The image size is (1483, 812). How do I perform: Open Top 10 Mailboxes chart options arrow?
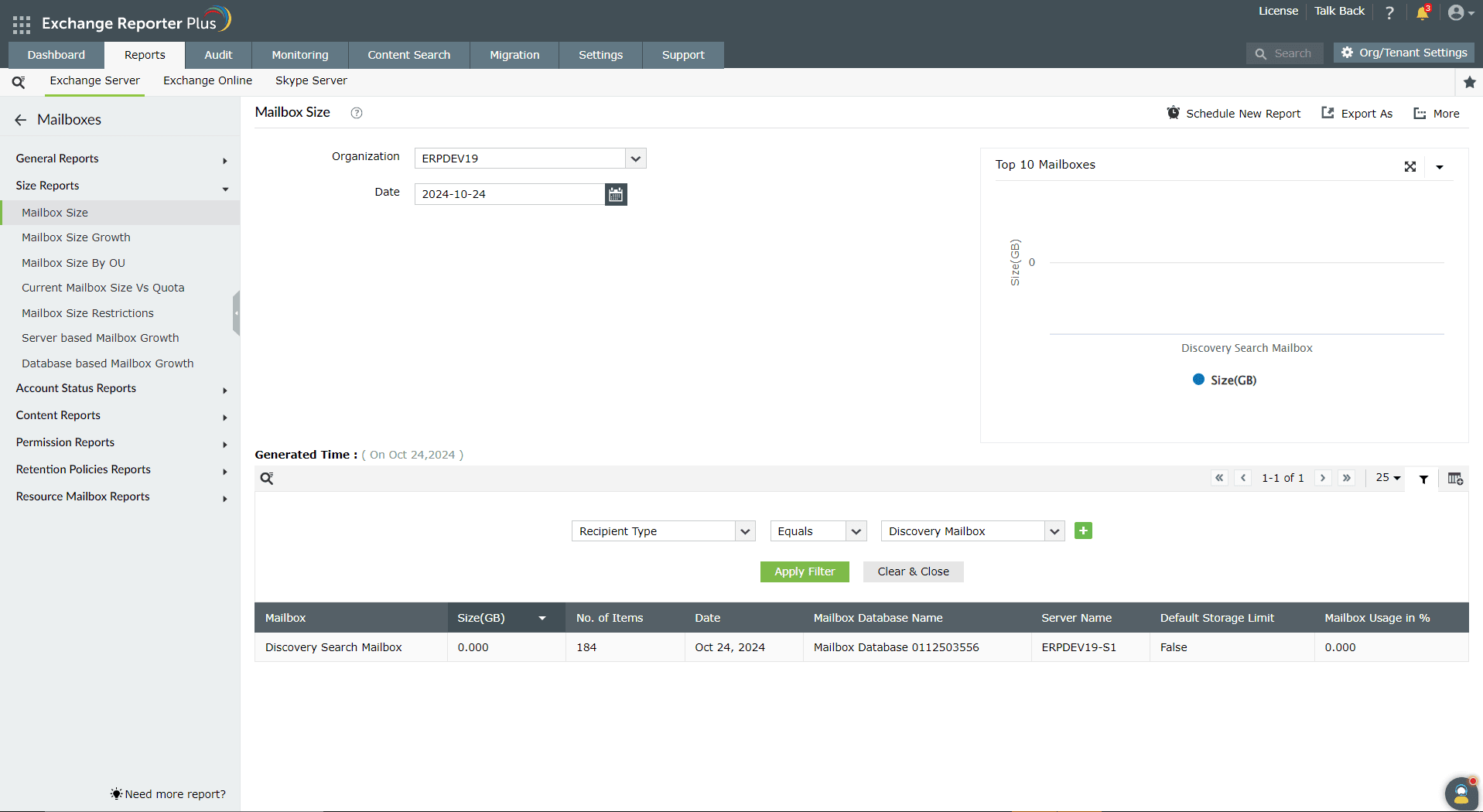[x=1440, y=167]
